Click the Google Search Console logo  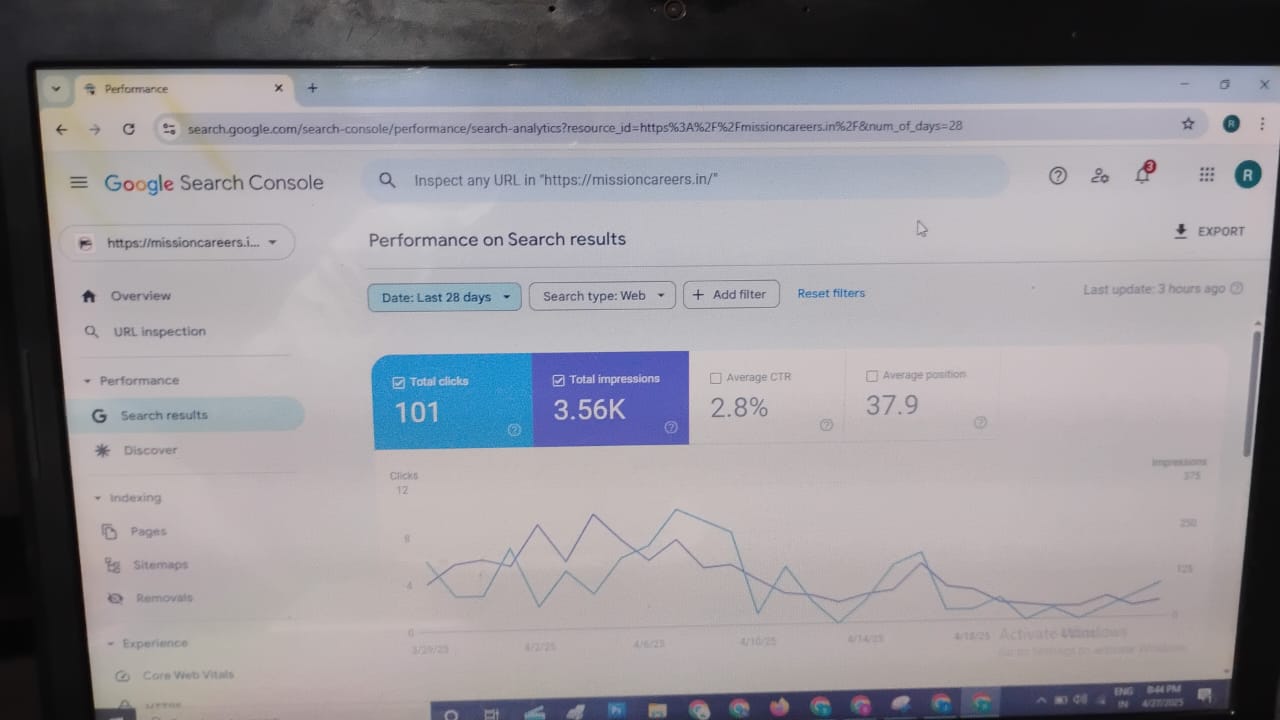point(214,183)
